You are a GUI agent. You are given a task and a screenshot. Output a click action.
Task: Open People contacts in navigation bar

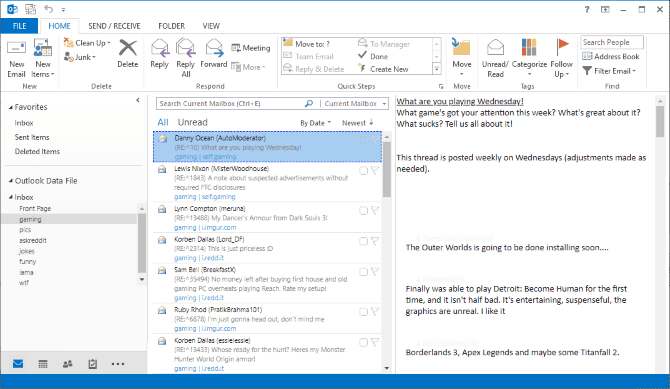pyautogui.click(x=68, y=364)
